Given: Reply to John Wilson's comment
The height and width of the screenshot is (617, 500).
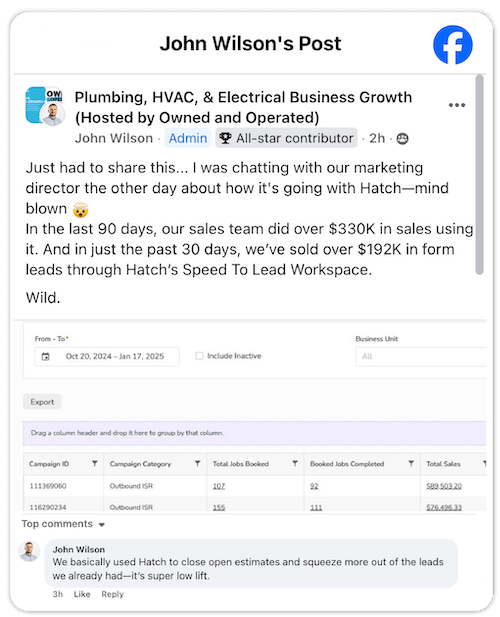Looking at the screenshot, I should point(112,594).
